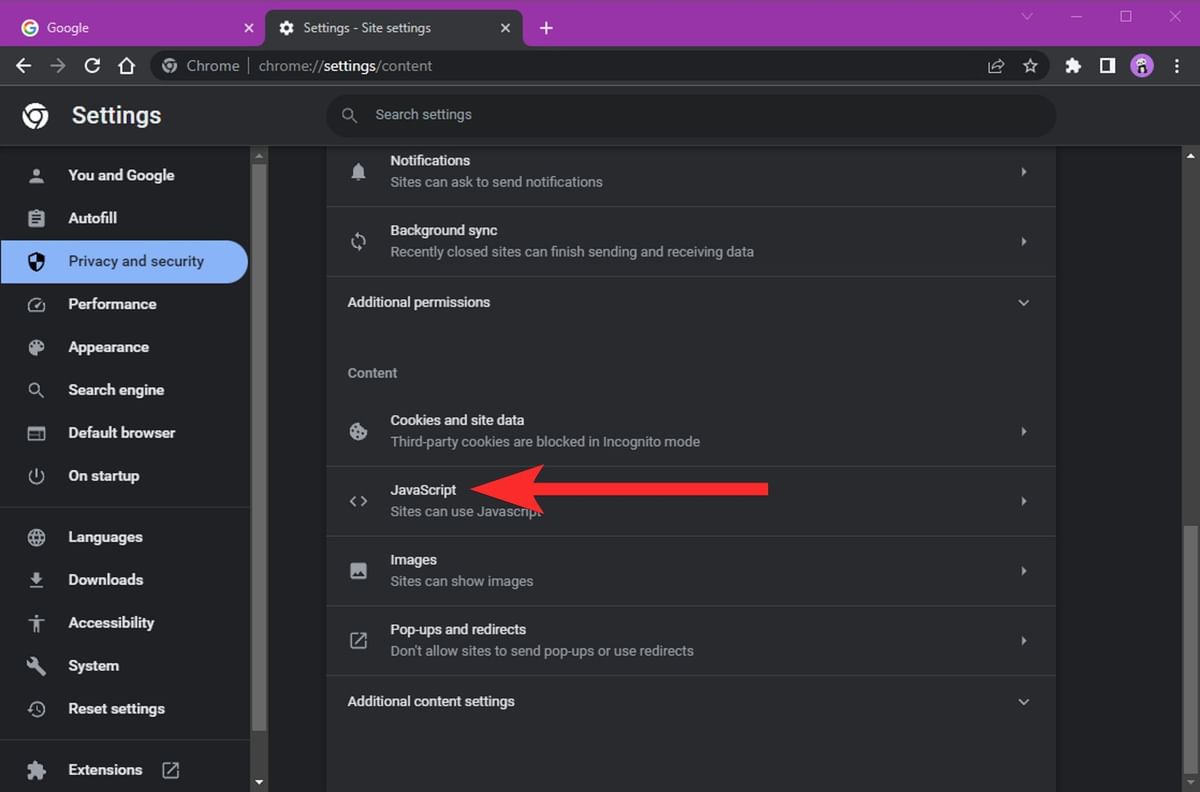Open a new tab with plus button
Image resolution: width=1200 pixels, height=792 pixels.
point(546,28)
